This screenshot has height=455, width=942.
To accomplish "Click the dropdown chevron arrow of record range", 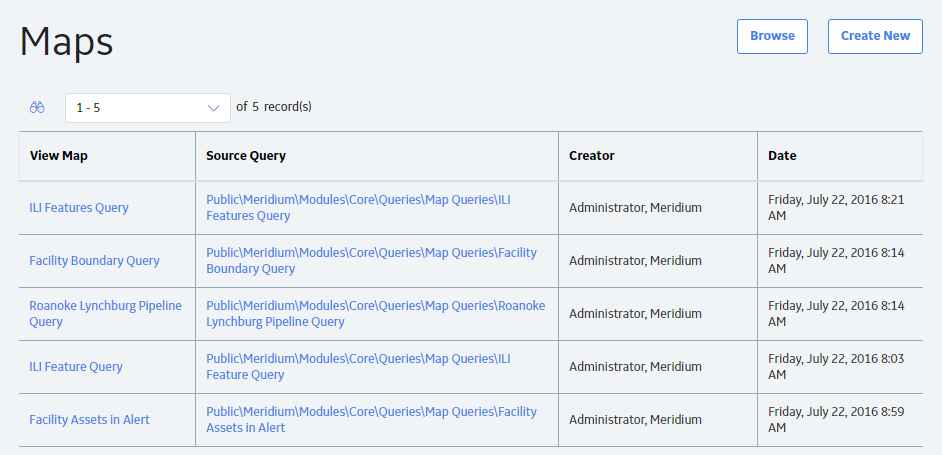I will click(x=213, y=108).
